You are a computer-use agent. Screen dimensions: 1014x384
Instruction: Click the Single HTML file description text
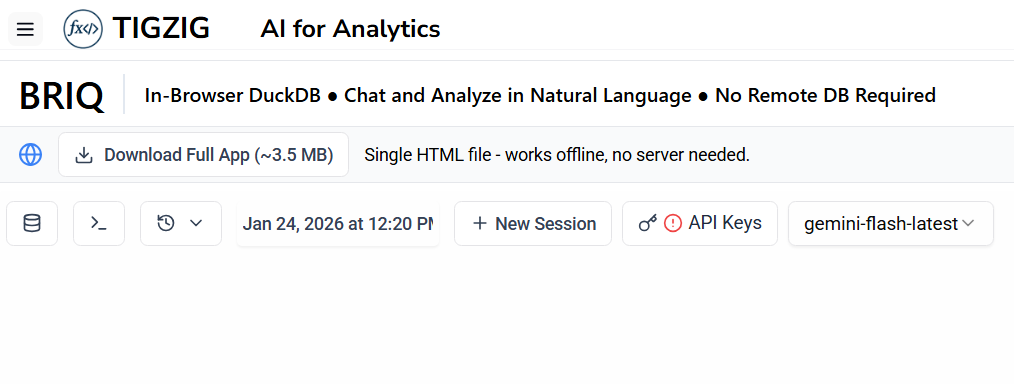(x=557, y=155)
